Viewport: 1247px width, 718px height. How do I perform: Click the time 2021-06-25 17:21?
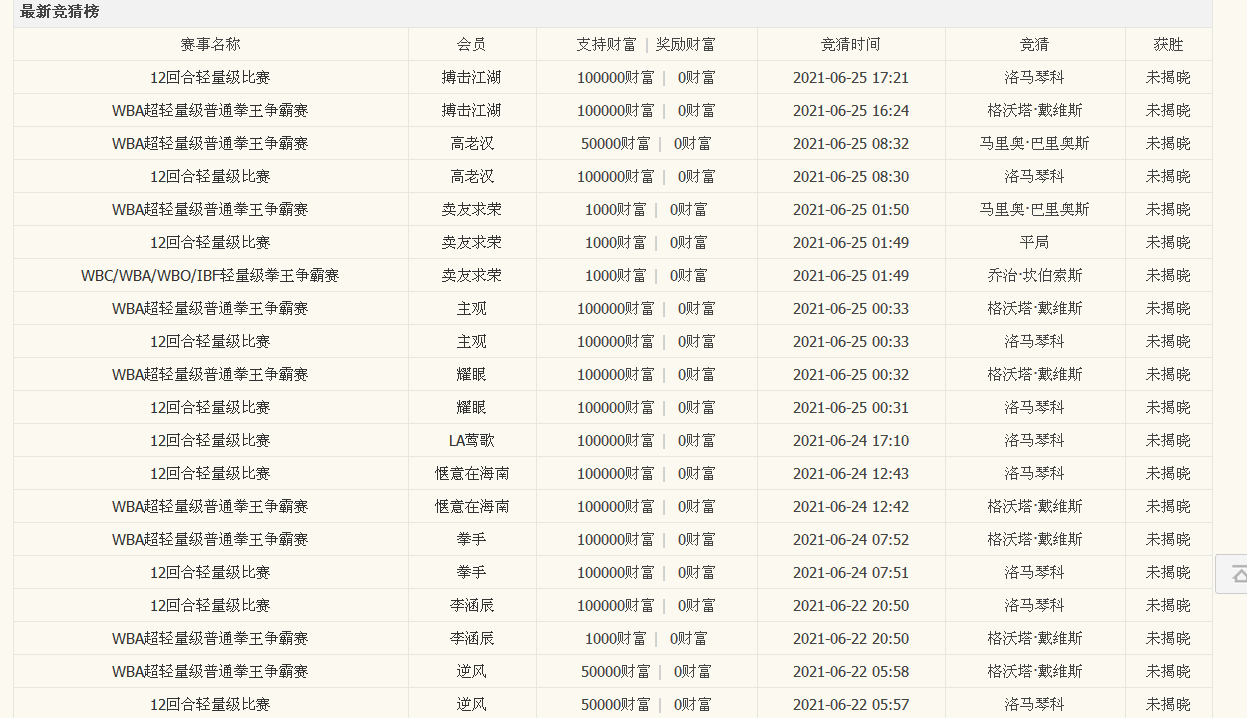click(851, 77)
